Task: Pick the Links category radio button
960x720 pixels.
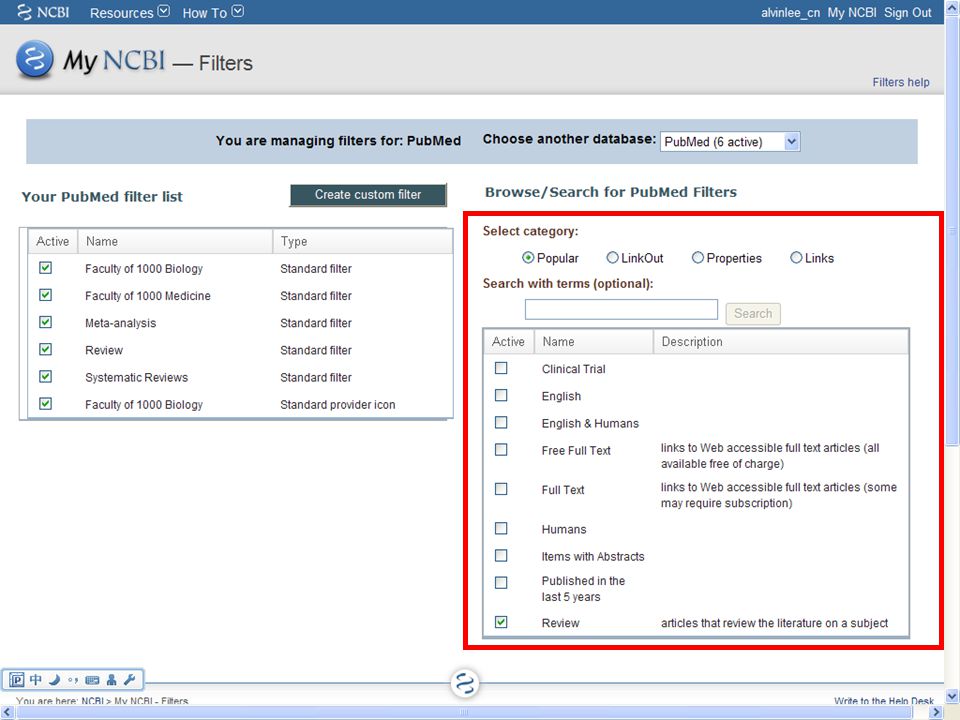Action: coord(796,258)
